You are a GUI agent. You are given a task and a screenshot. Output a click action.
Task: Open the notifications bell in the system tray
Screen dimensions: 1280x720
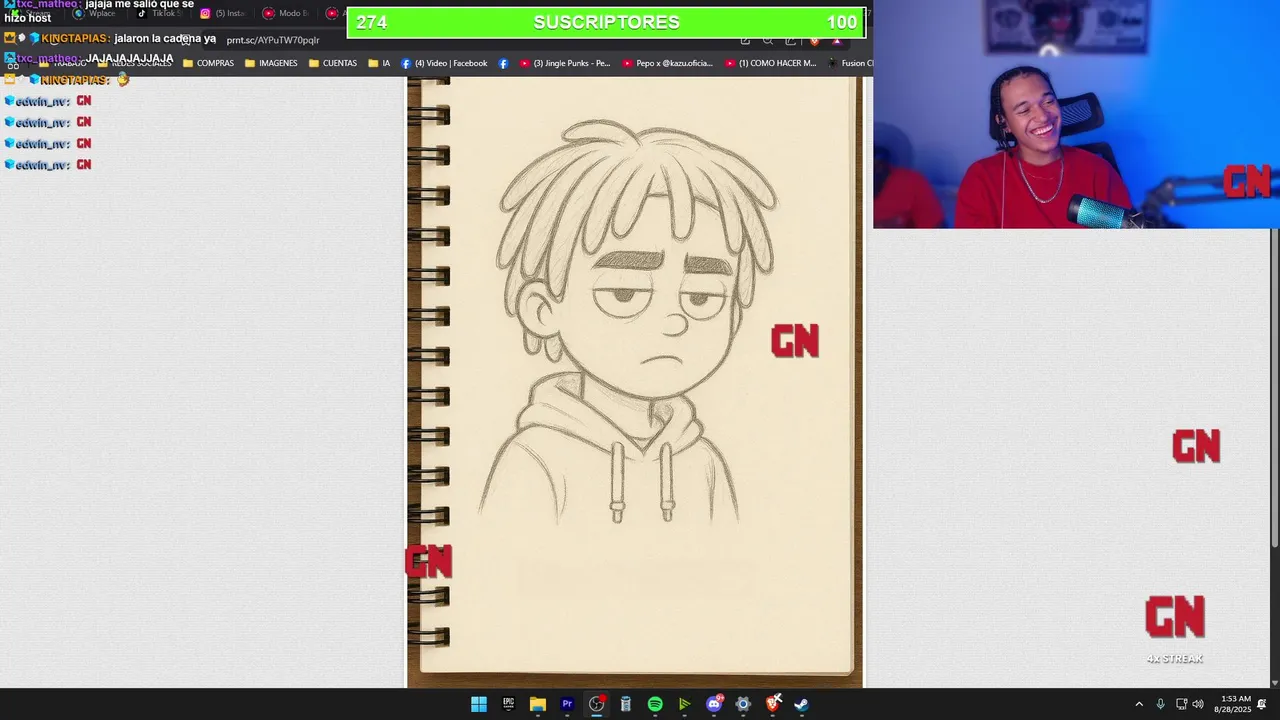(x=1262, y=704)
